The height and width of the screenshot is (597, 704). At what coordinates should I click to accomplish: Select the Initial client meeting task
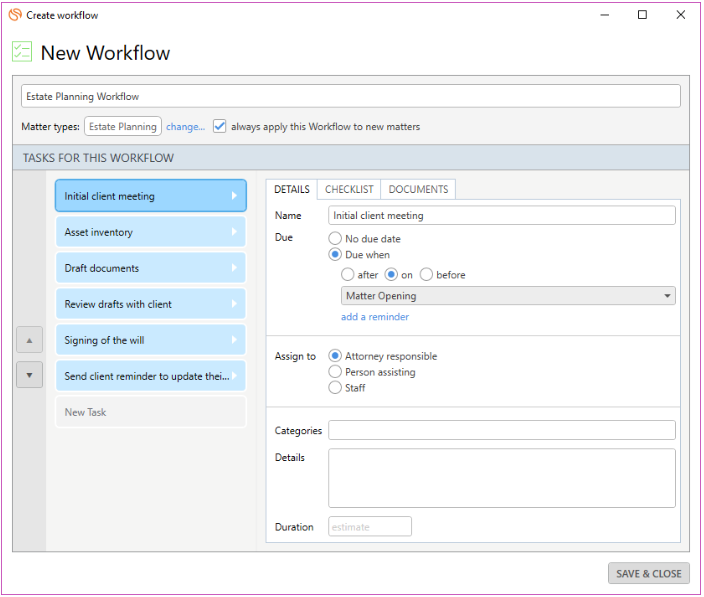pyautogui.click(x=151, y=196)
